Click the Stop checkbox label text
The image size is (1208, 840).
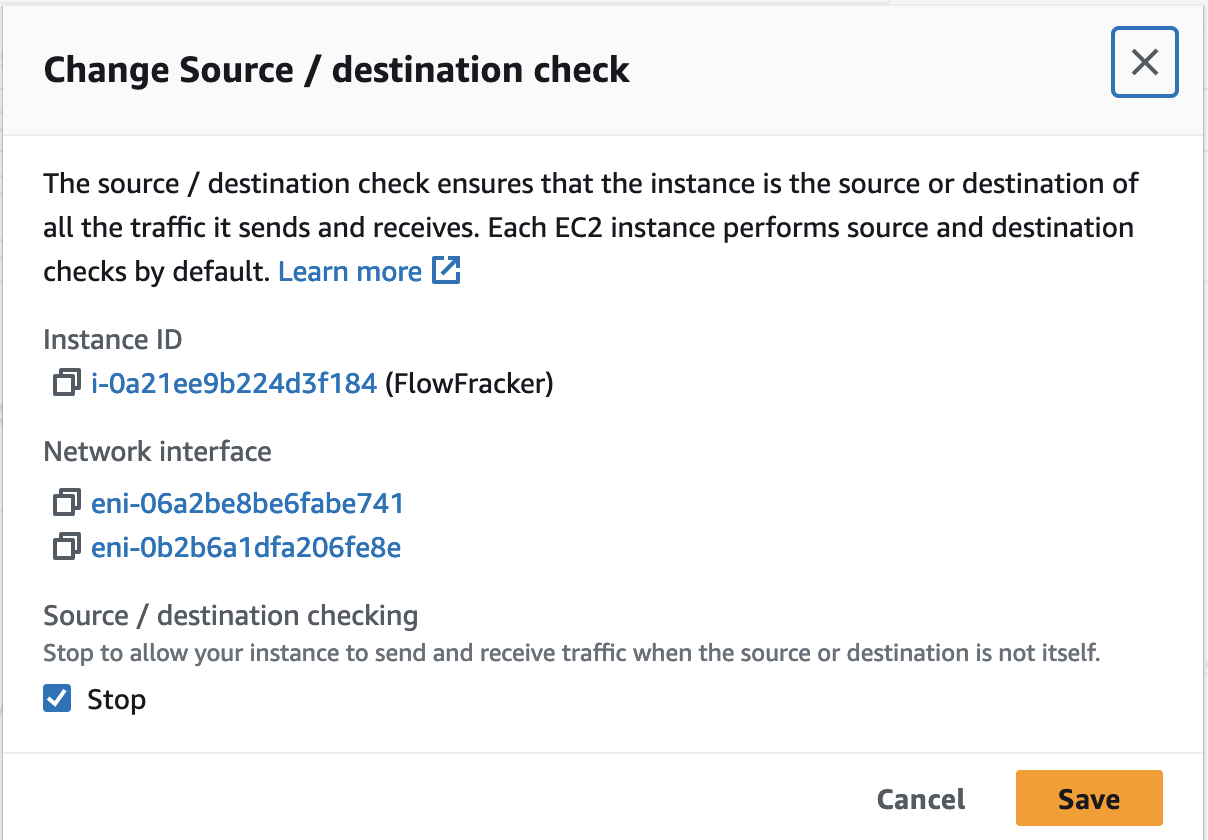pyautogui.click(x=116, y=700)
